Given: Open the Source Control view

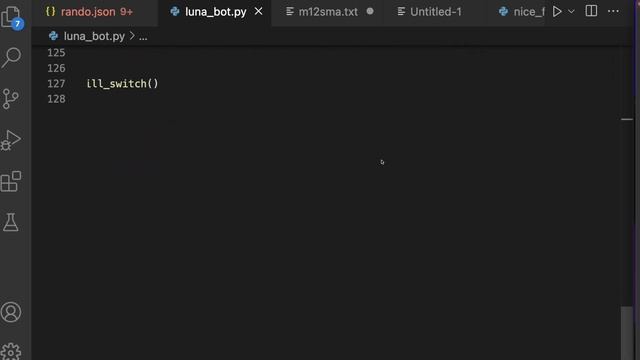Looking at the screenshot, I should 11,99.
